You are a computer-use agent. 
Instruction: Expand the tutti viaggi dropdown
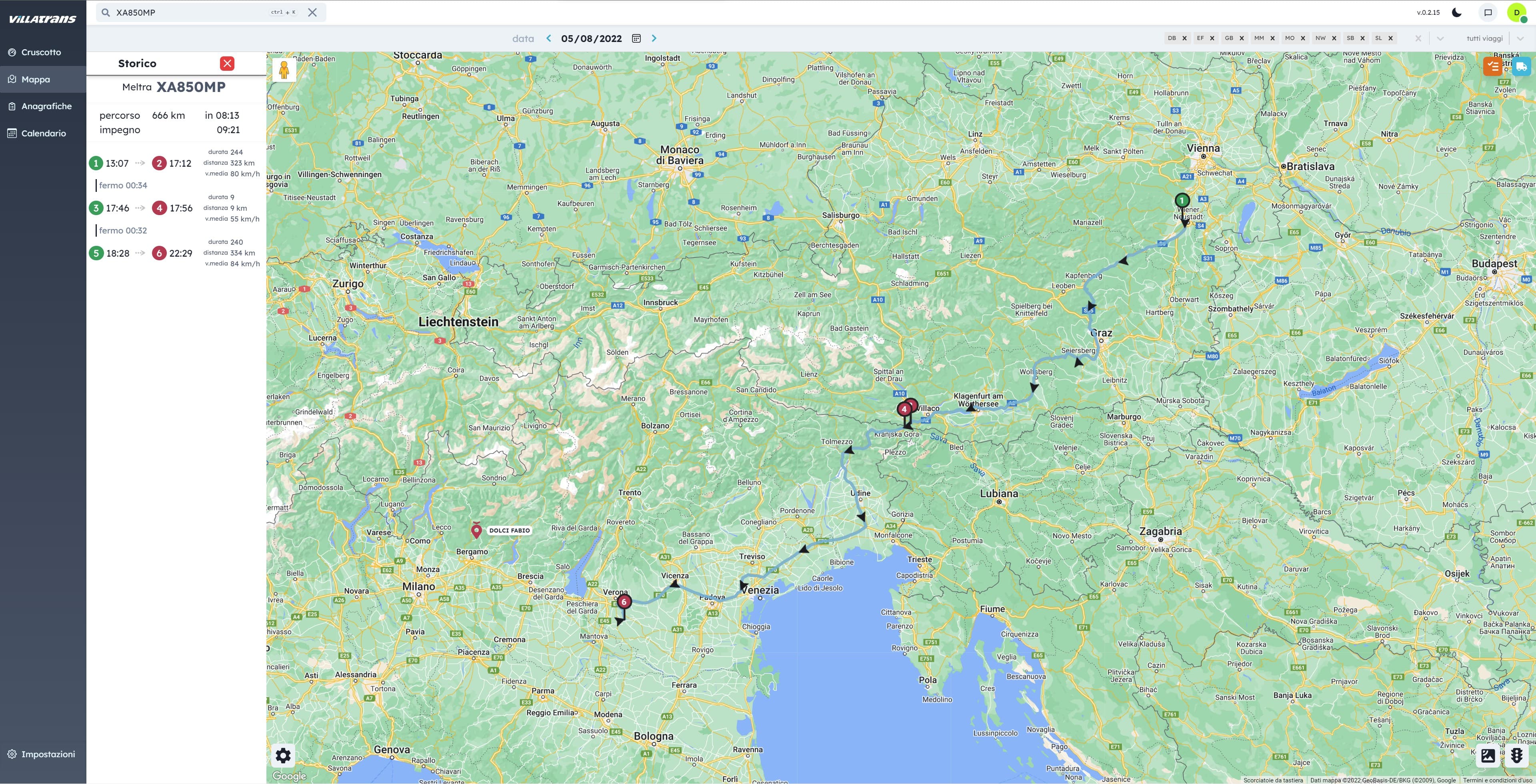(1520, 38)
